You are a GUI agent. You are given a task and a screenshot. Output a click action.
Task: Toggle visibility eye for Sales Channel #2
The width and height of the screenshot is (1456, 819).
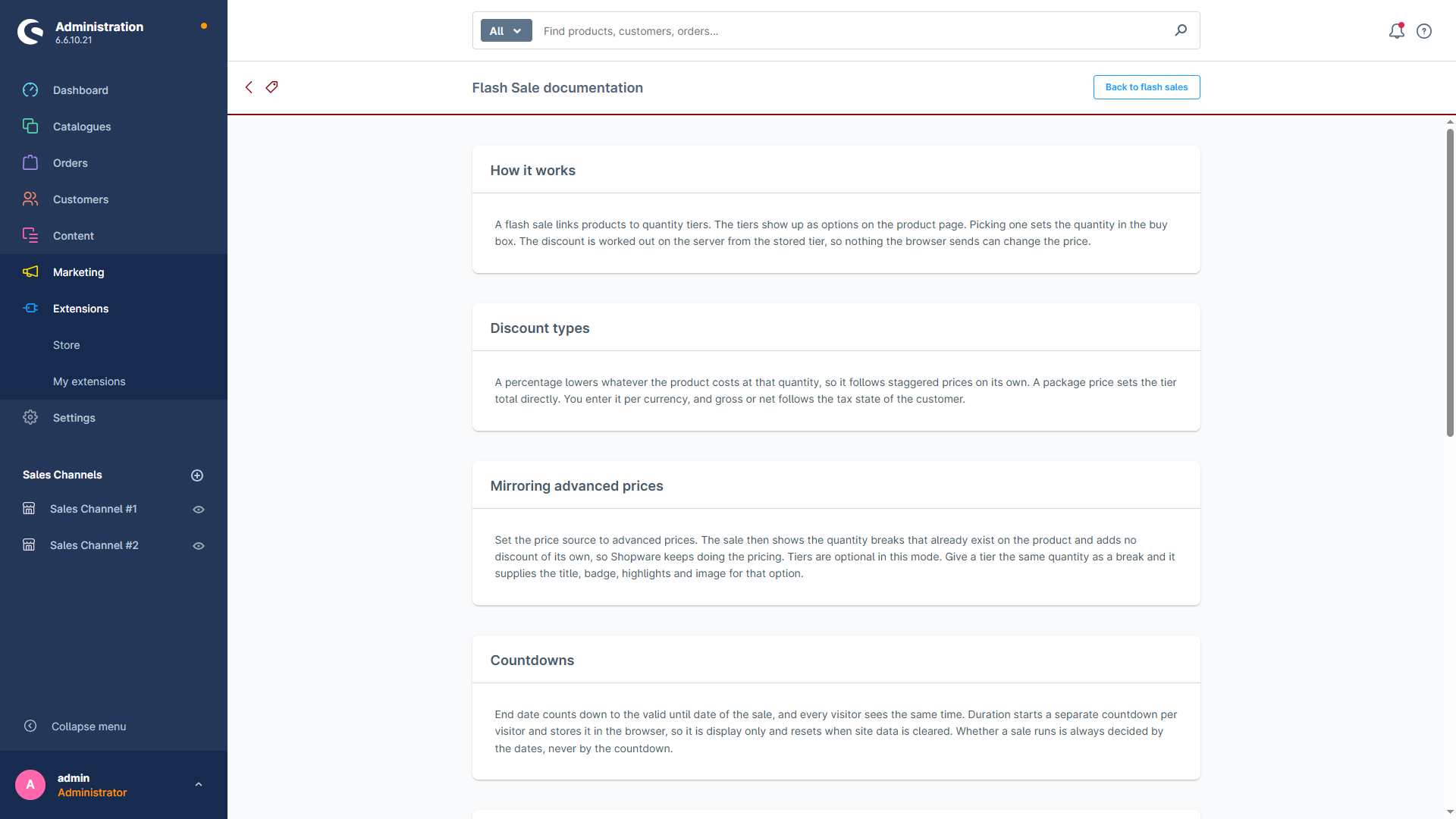(199, 546)
